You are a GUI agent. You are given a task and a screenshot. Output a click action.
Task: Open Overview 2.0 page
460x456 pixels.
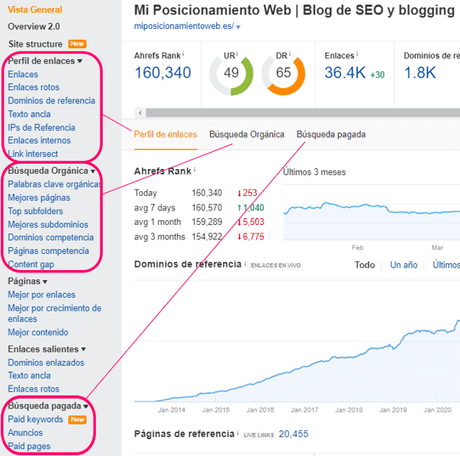(34, 26)
